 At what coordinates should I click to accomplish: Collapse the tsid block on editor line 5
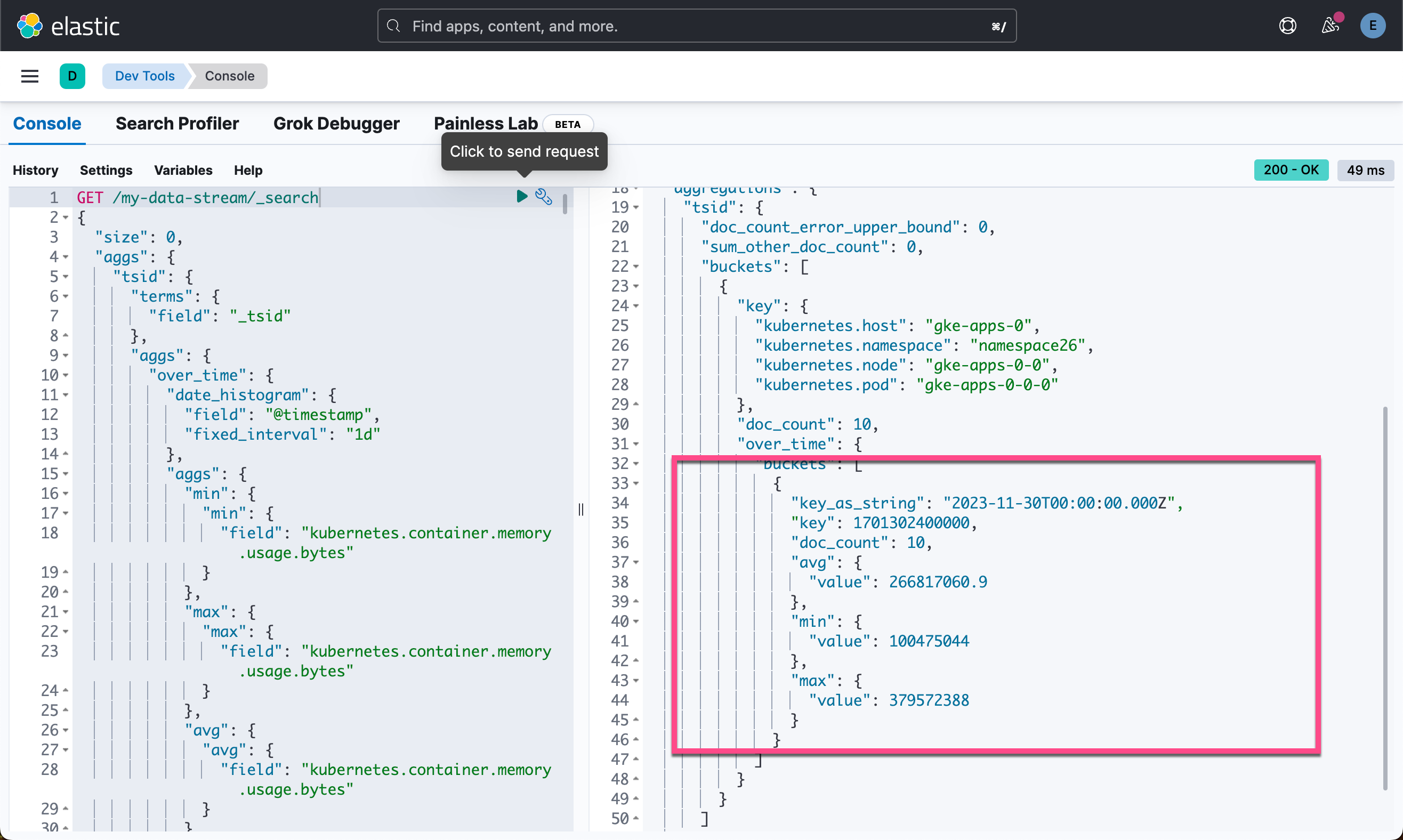(x=66, y=277)
